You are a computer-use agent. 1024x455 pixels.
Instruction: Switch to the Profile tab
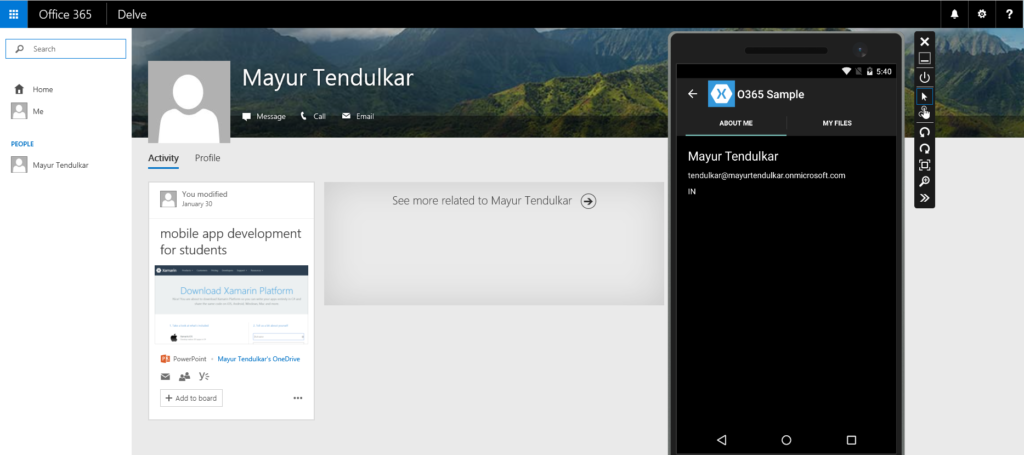click(x=208, y=158)
